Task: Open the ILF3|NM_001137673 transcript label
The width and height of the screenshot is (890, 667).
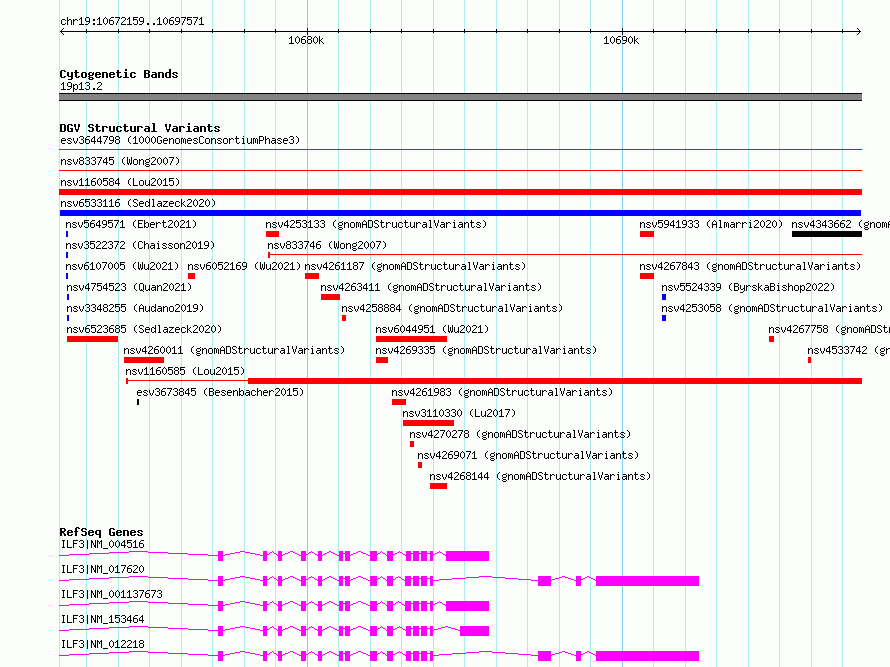Action: (112, 594)
